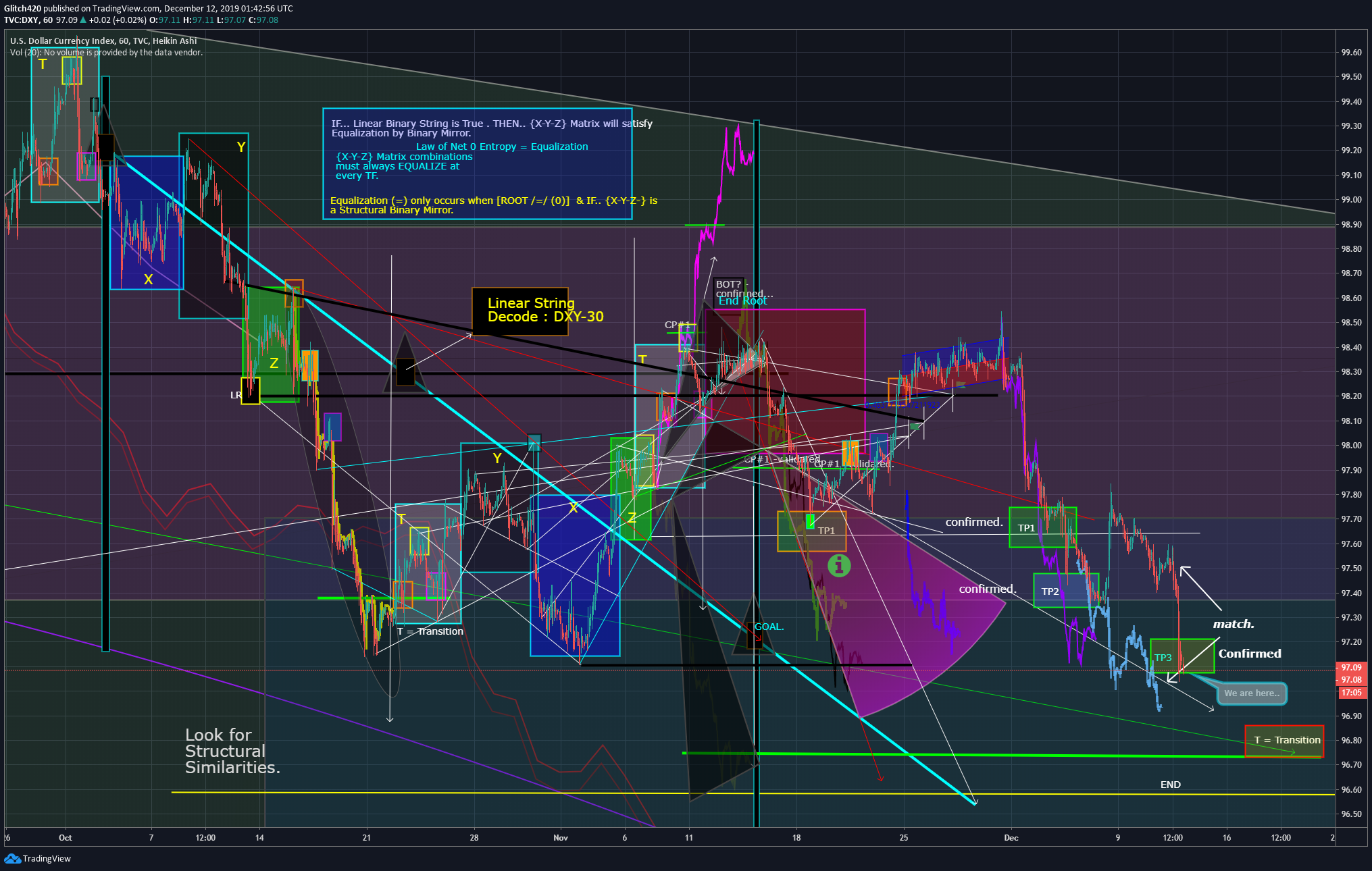
Task: Click the TradingView logo icon
Action: 12,858
